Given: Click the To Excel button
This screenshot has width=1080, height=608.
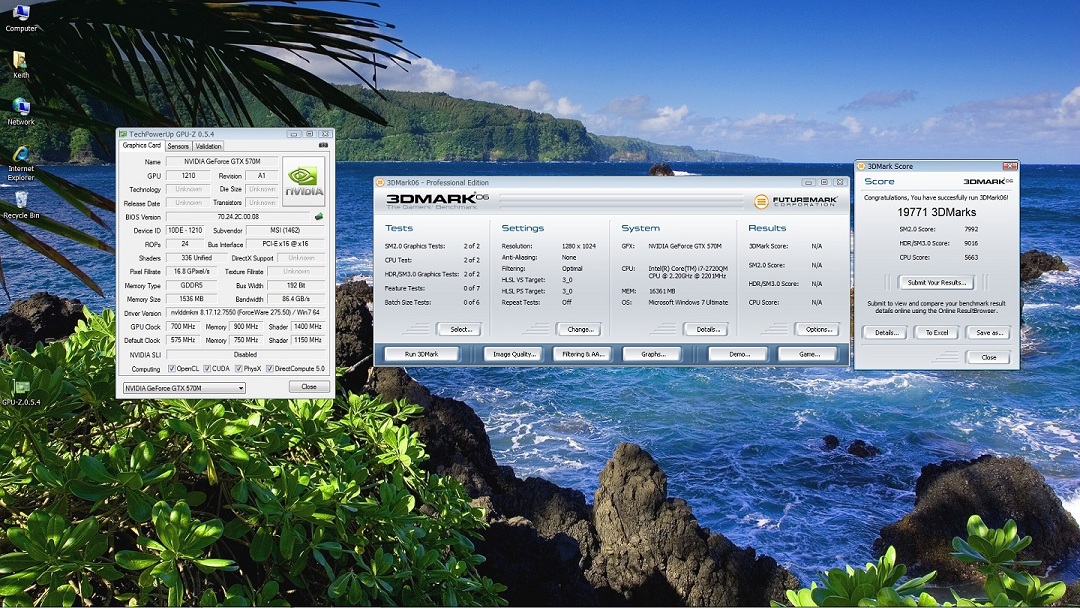Looking at the screenshot, I should pos(936,332).
